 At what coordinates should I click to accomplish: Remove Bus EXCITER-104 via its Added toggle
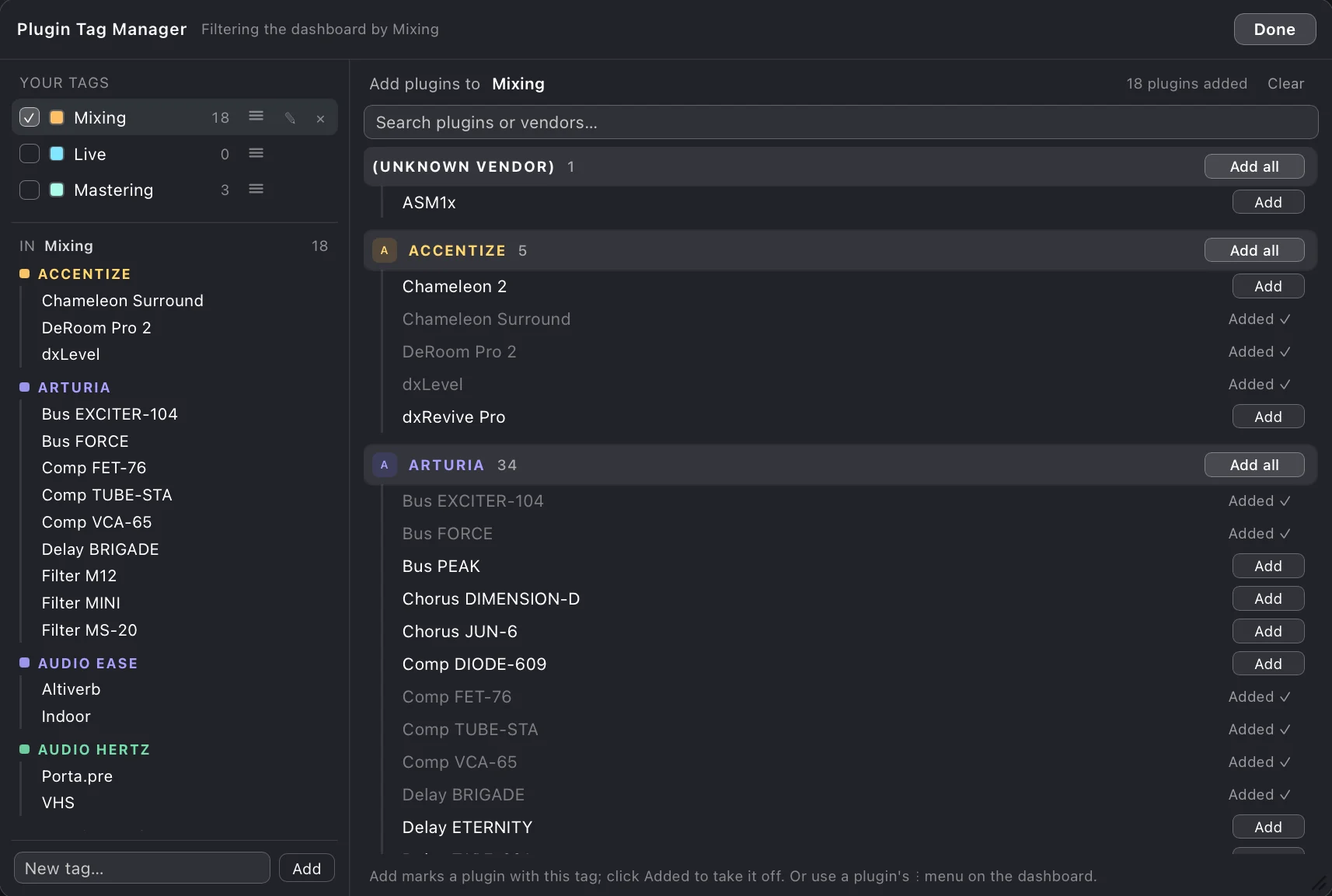click(1259, 500)
